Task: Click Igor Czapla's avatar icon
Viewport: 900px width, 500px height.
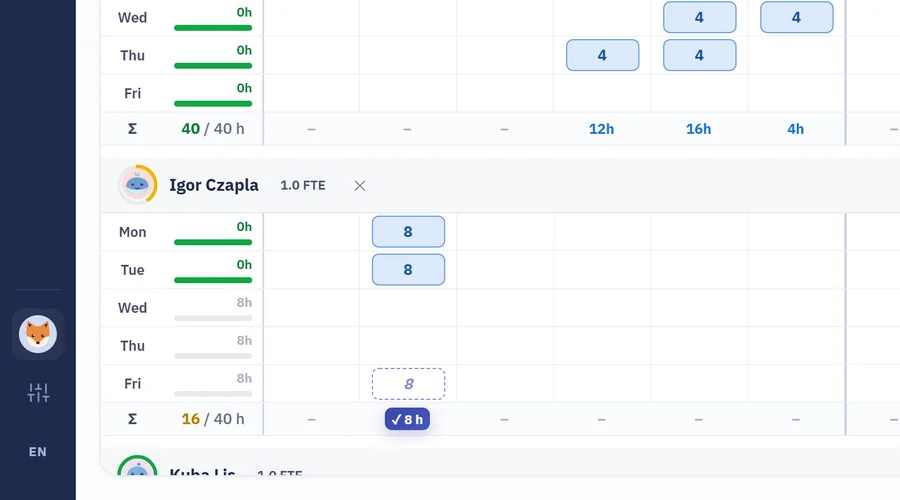Action: pos(137,185)
